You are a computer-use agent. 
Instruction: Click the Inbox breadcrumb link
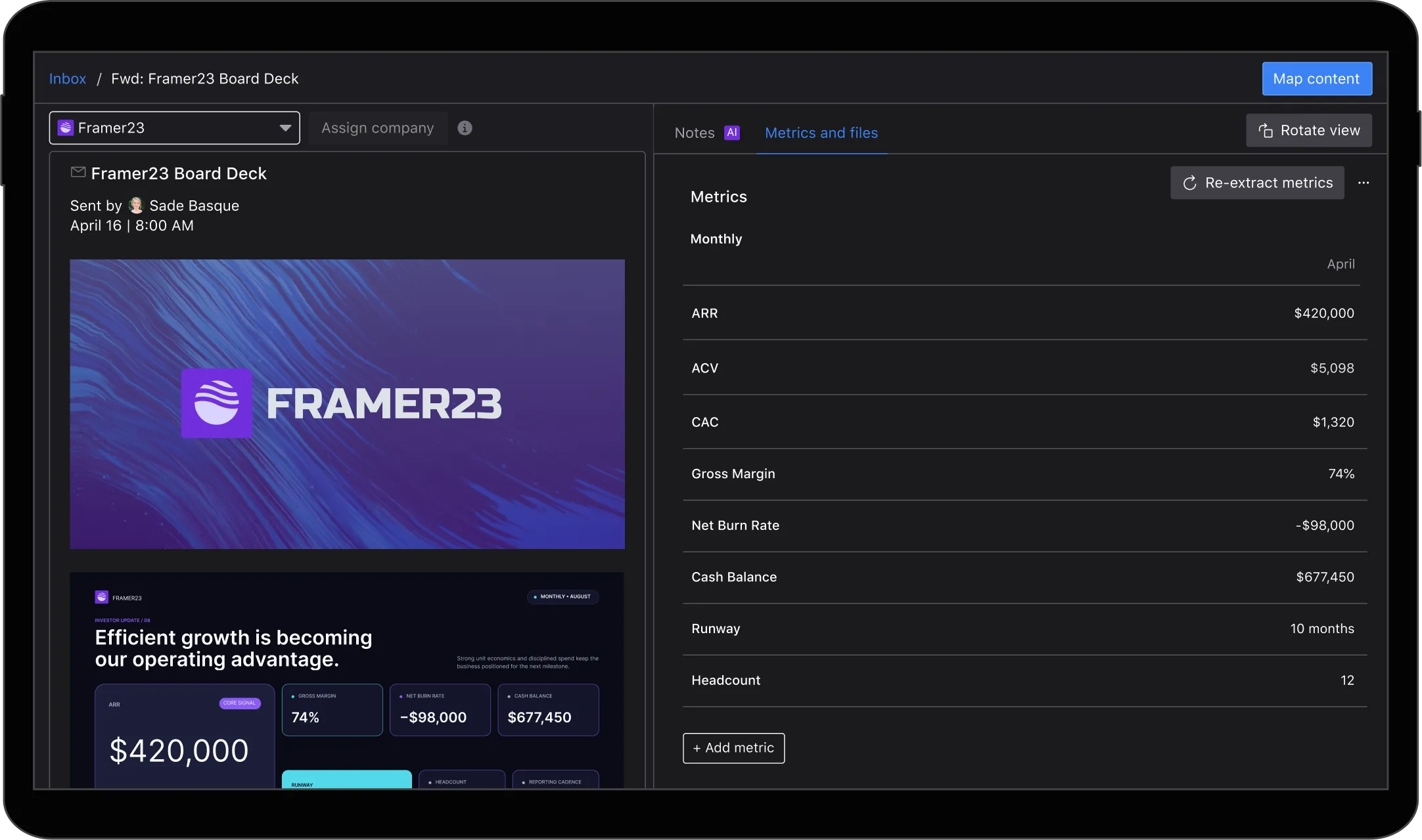68,79
